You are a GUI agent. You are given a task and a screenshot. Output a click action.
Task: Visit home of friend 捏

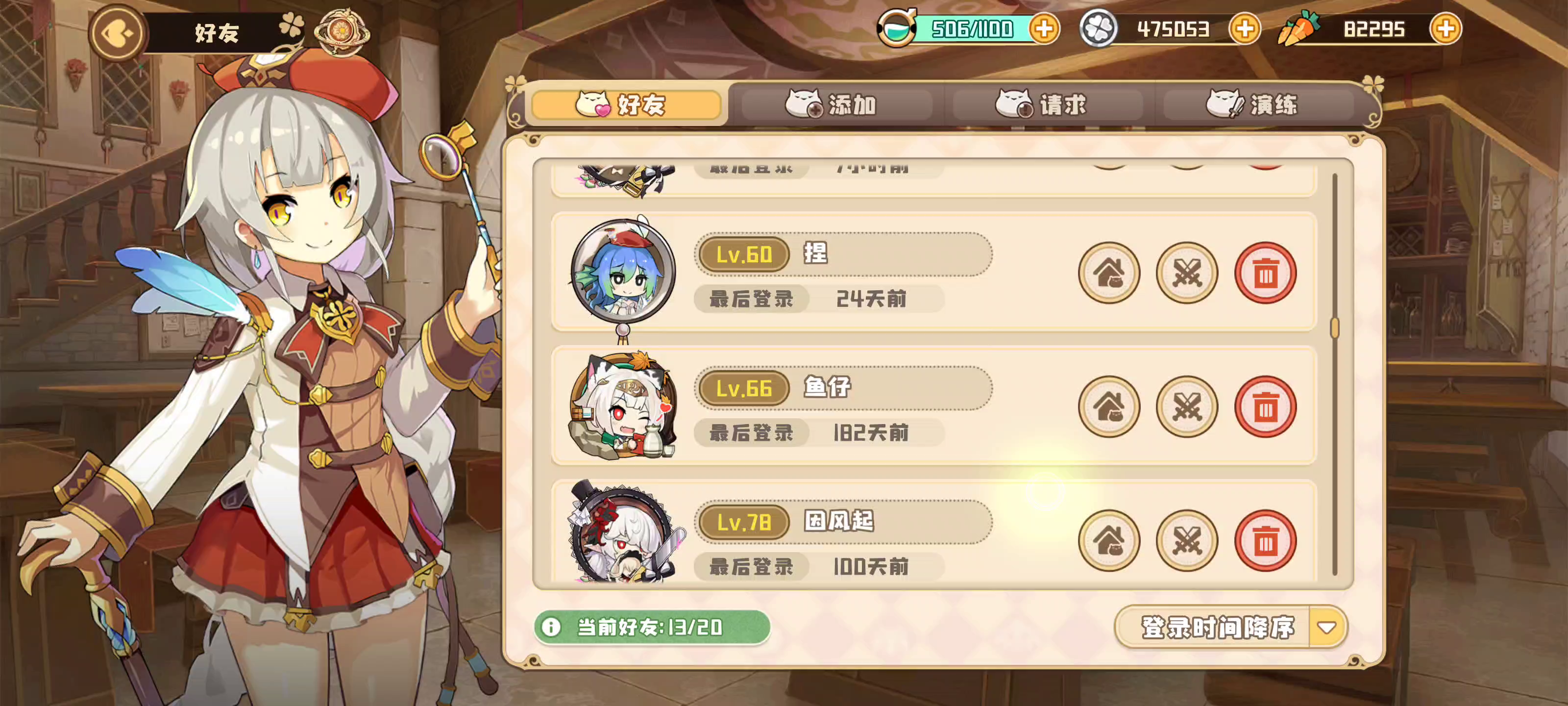(1108, 272)
